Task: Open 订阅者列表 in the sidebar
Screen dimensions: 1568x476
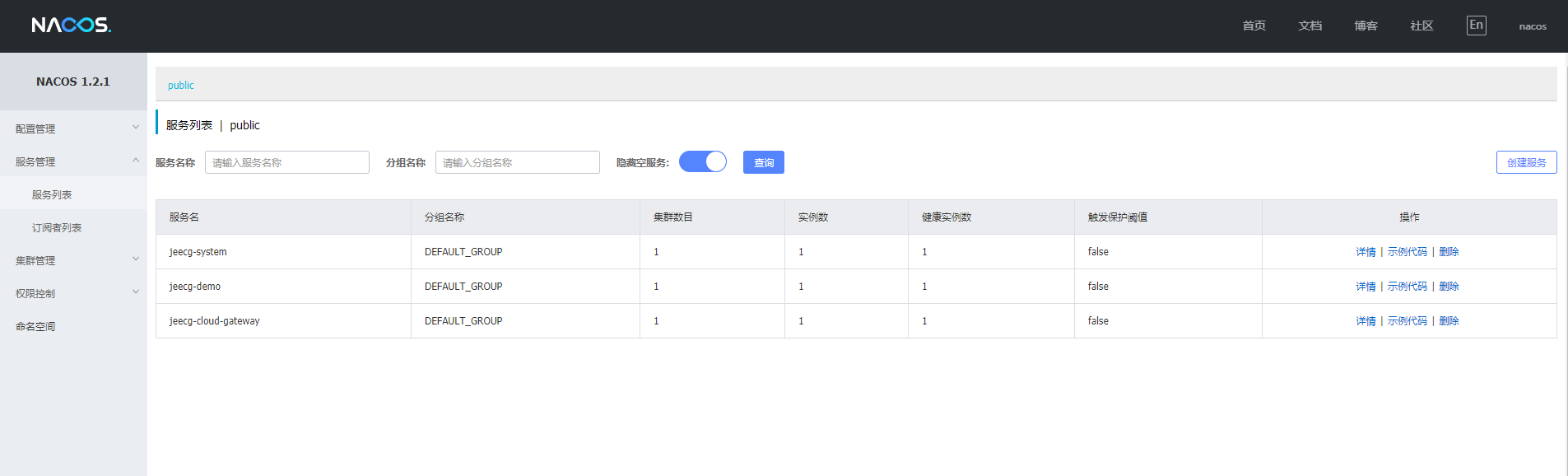Action: (x=57, y=227)
